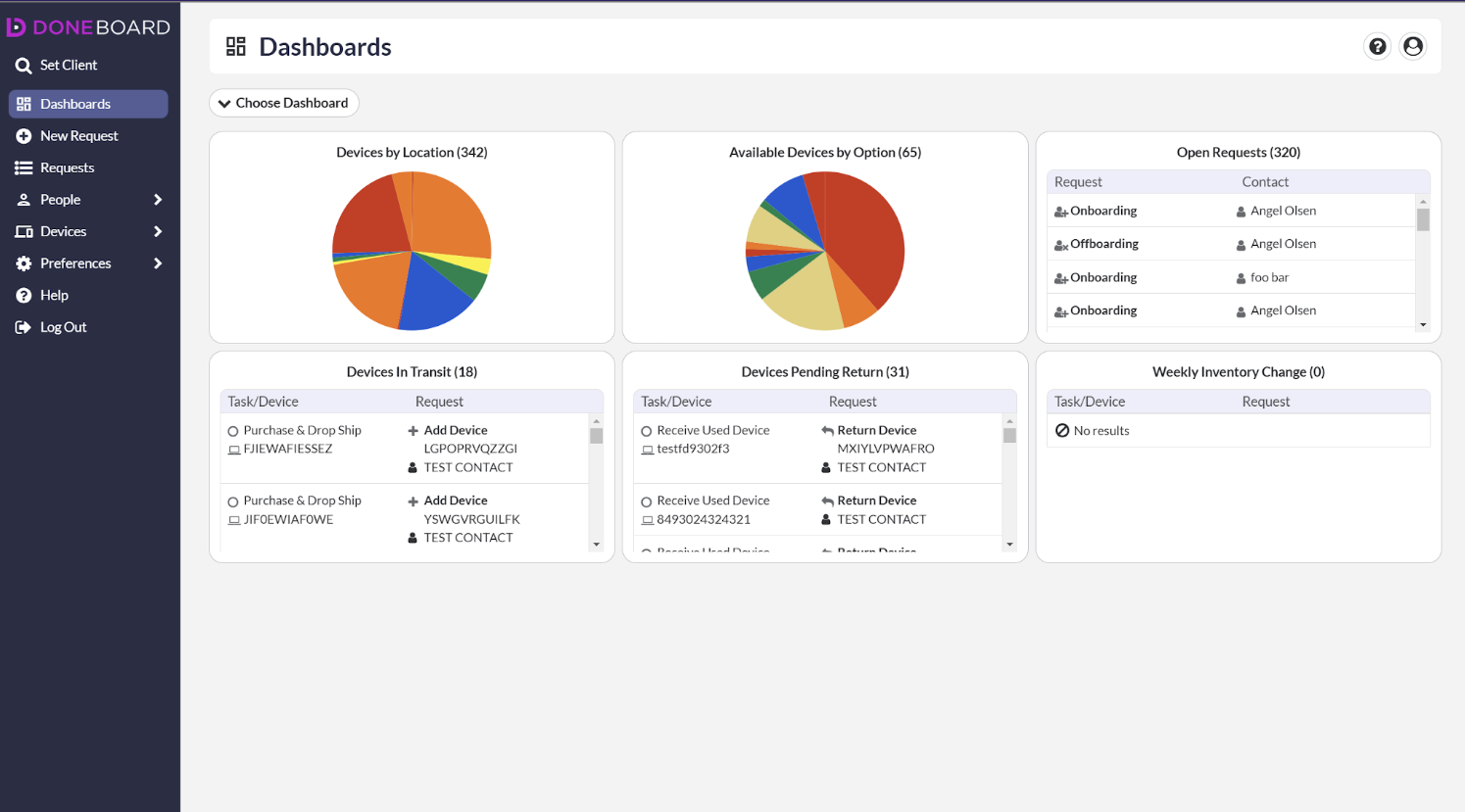This screenshot has height=812, width=1465.
Task: Open the user account profile icon
Action: coord(1413,46)
